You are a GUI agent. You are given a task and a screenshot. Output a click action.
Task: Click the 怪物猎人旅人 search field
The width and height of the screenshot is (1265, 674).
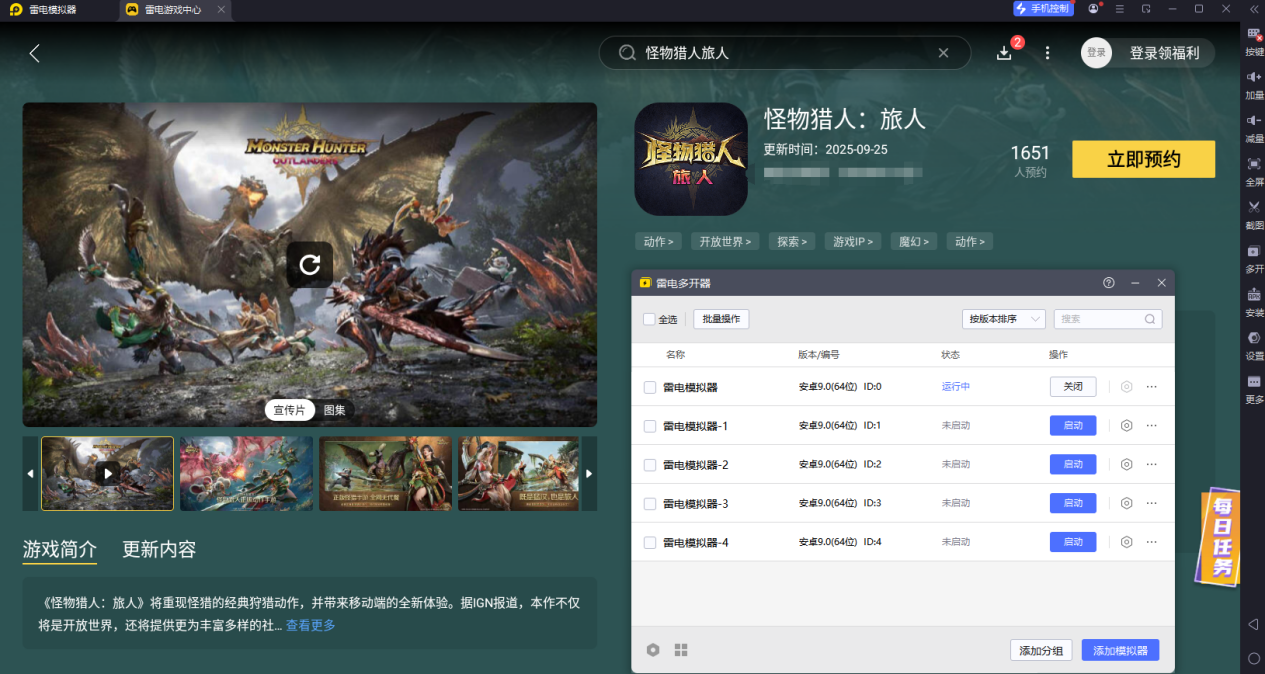785,53
